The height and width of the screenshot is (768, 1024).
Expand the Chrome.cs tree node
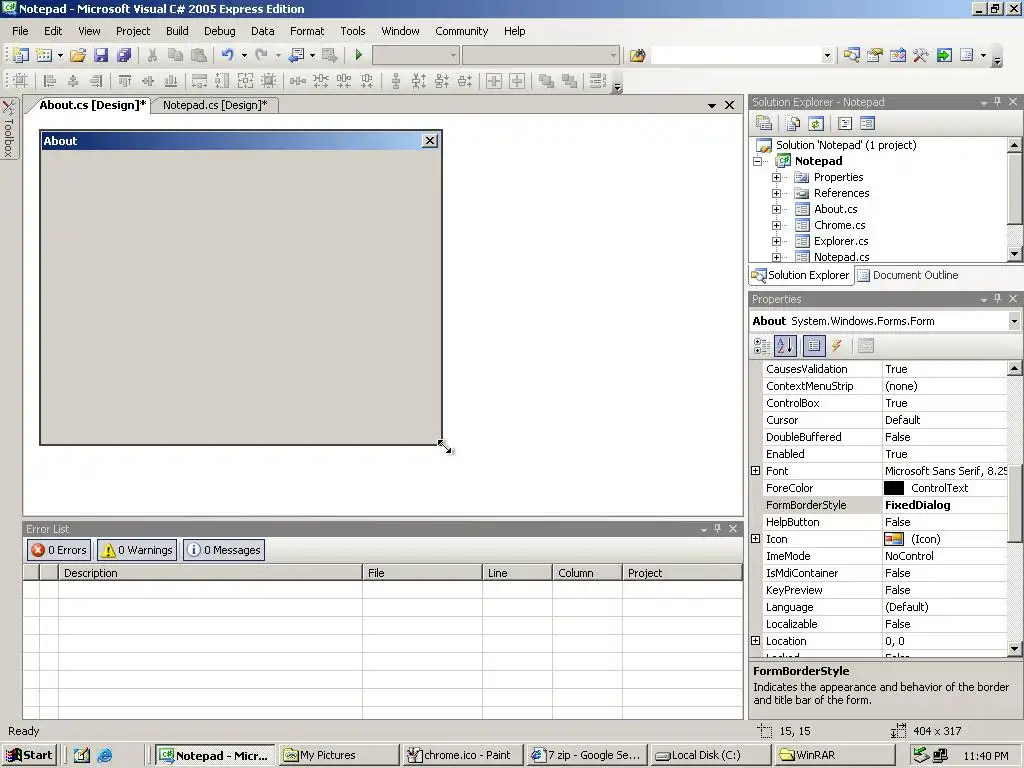click(x=776, y=225)
